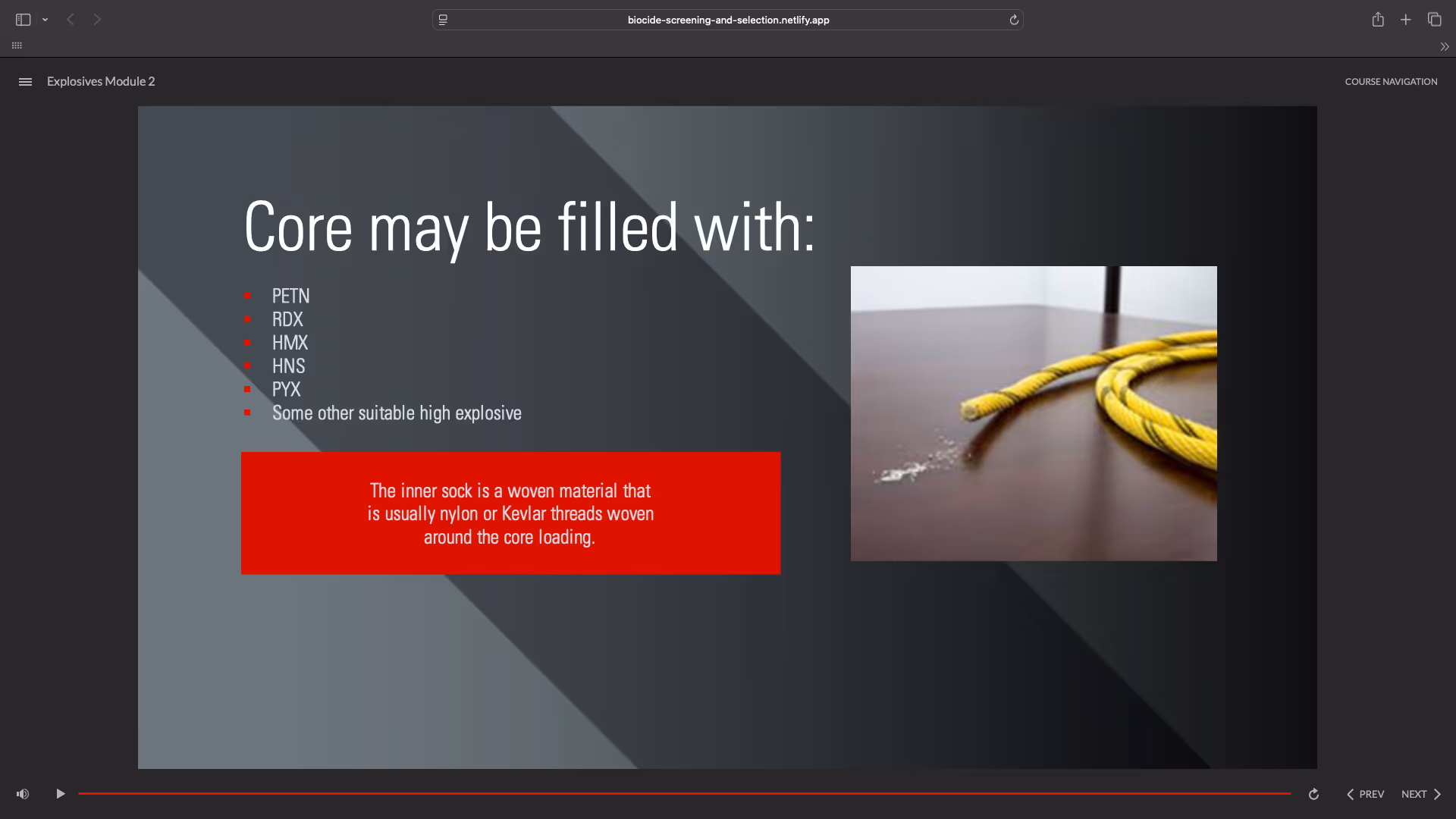
Task: Click the yellow detonating cord photo
Action: [x=1034, y=413]
